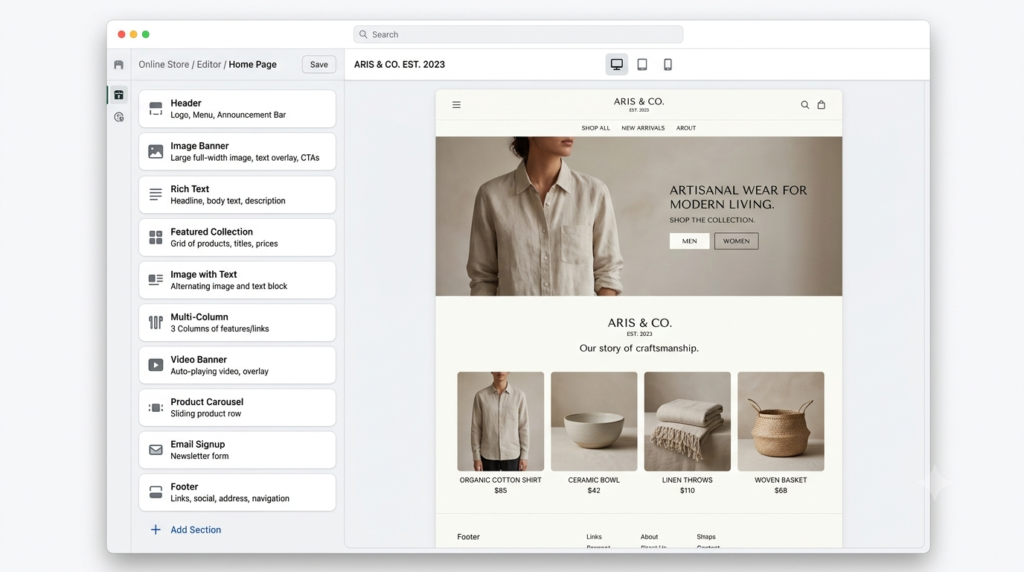Click the Email Signup envelope icon
The width and height of the screenshot is (1024, 572).
(155, 450)
